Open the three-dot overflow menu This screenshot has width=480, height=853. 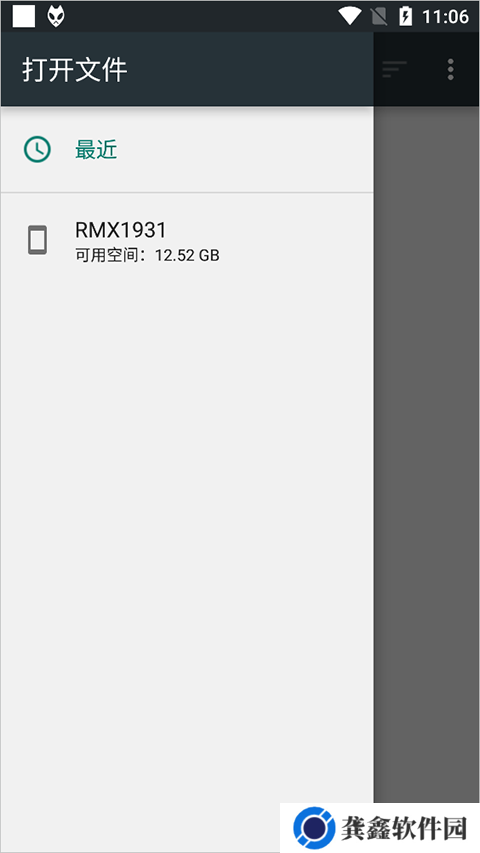(x=451, y=69)
